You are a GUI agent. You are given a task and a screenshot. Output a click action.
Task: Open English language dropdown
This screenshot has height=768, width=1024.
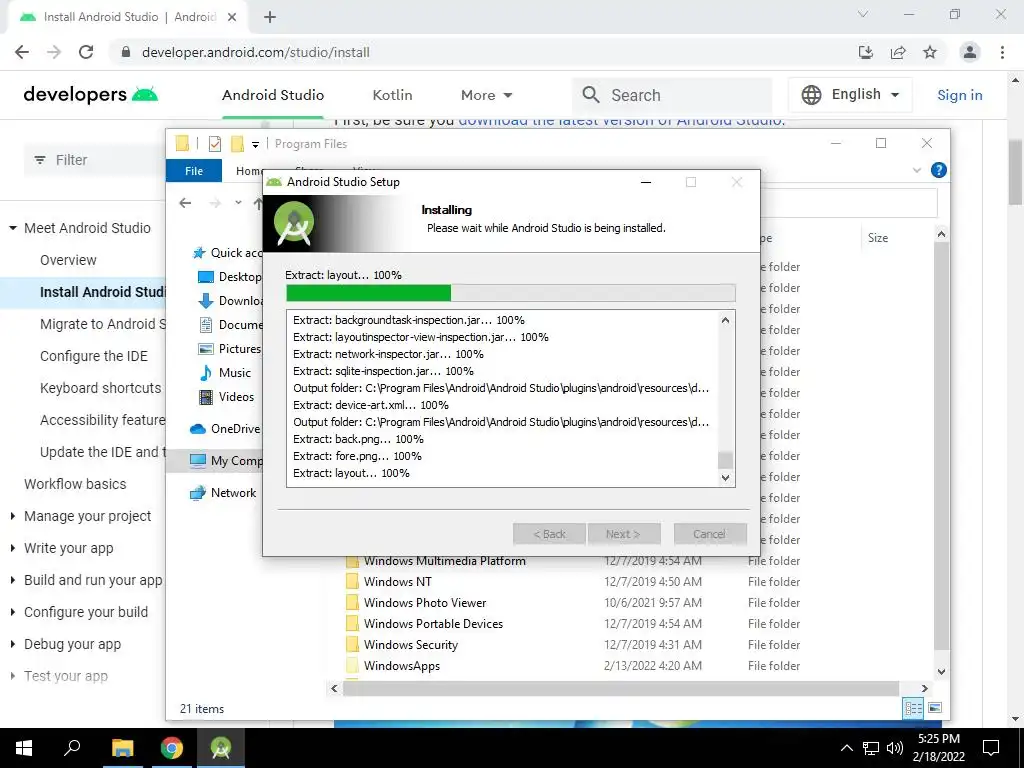coord(850,95)
